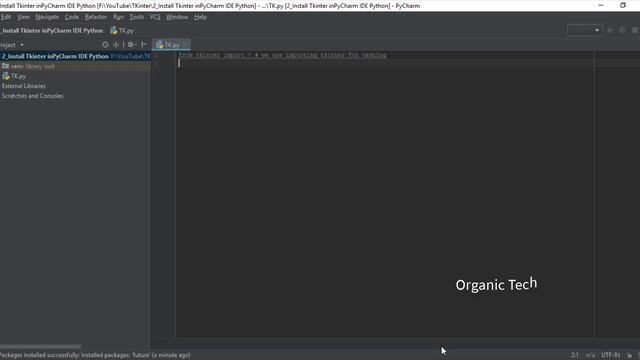
Task: Click TK.py breadcrumb in navigation bar
Action: pyautogui.click(x=122, y=31)
